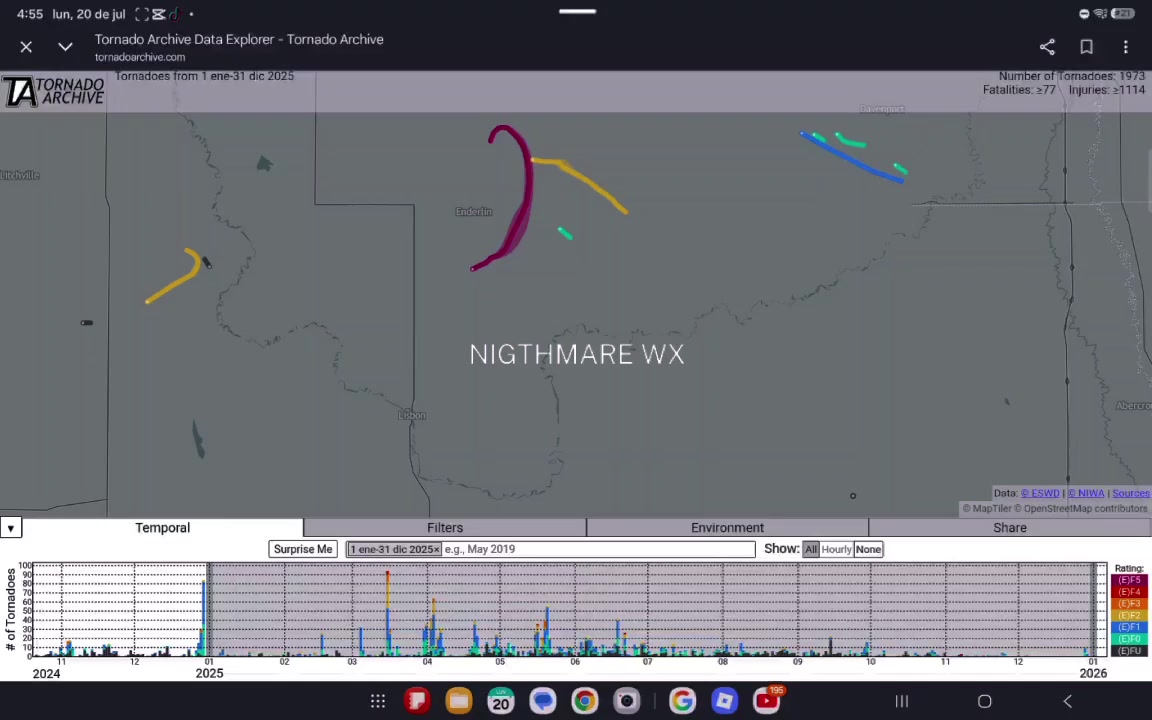Image resolution: width=1152 pixels, height=720 pixels.
Task: Expand the browser's down-chevron options
Action: point(65,47)
